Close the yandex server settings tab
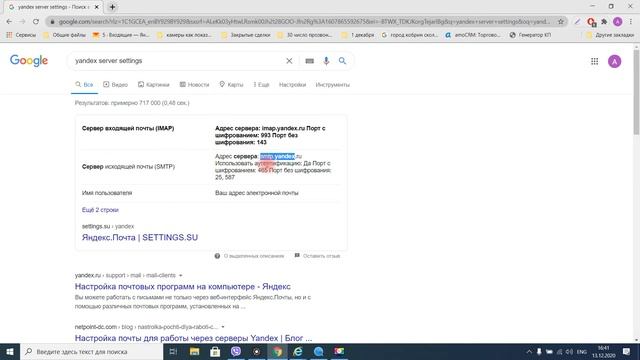 (97, 7)
